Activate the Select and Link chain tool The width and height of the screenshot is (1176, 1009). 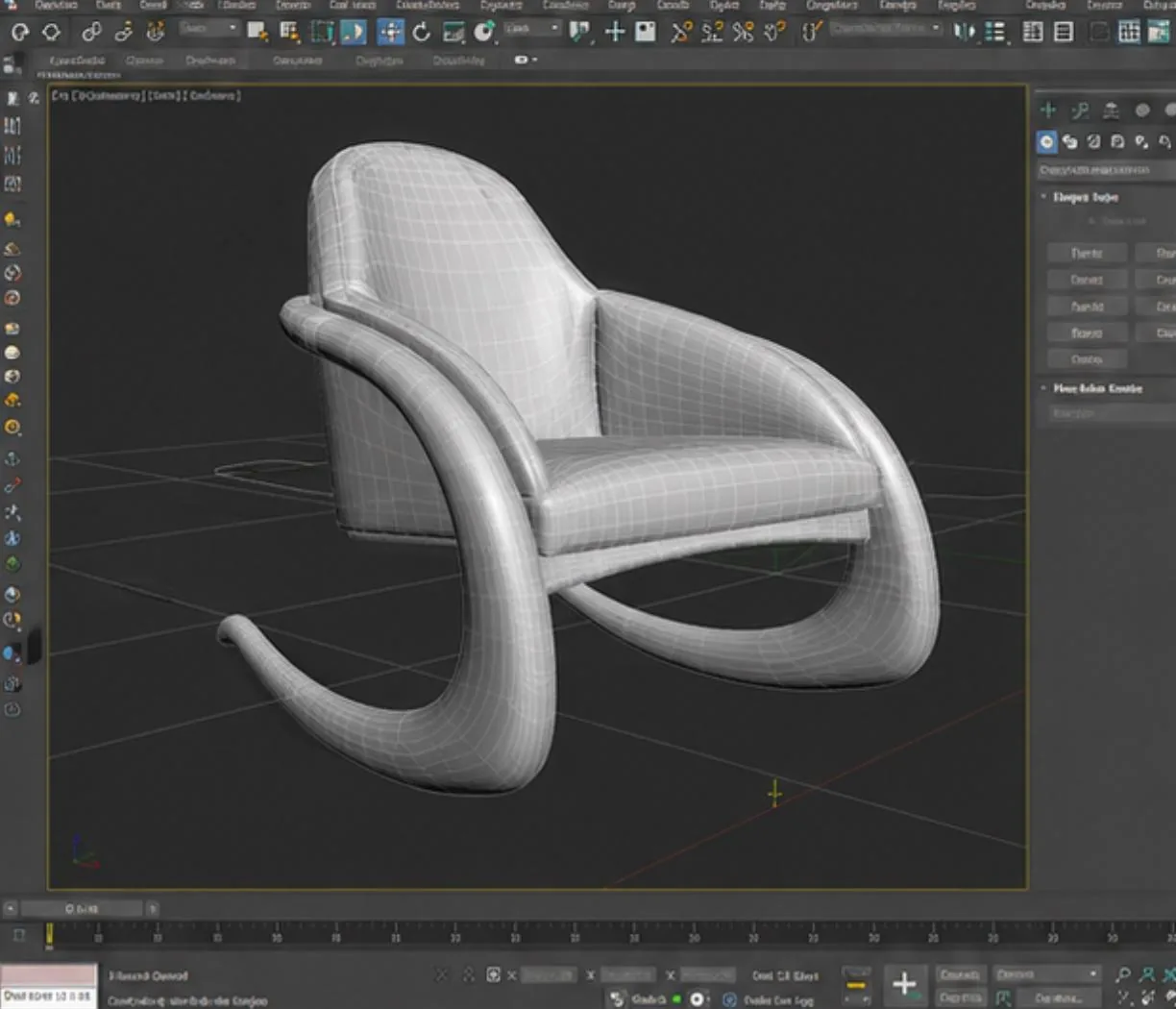(x=91, y=33)
